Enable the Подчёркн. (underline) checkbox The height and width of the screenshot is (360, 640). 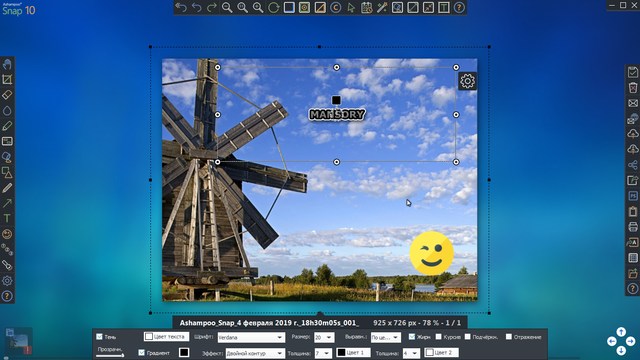tap(468, 337)
